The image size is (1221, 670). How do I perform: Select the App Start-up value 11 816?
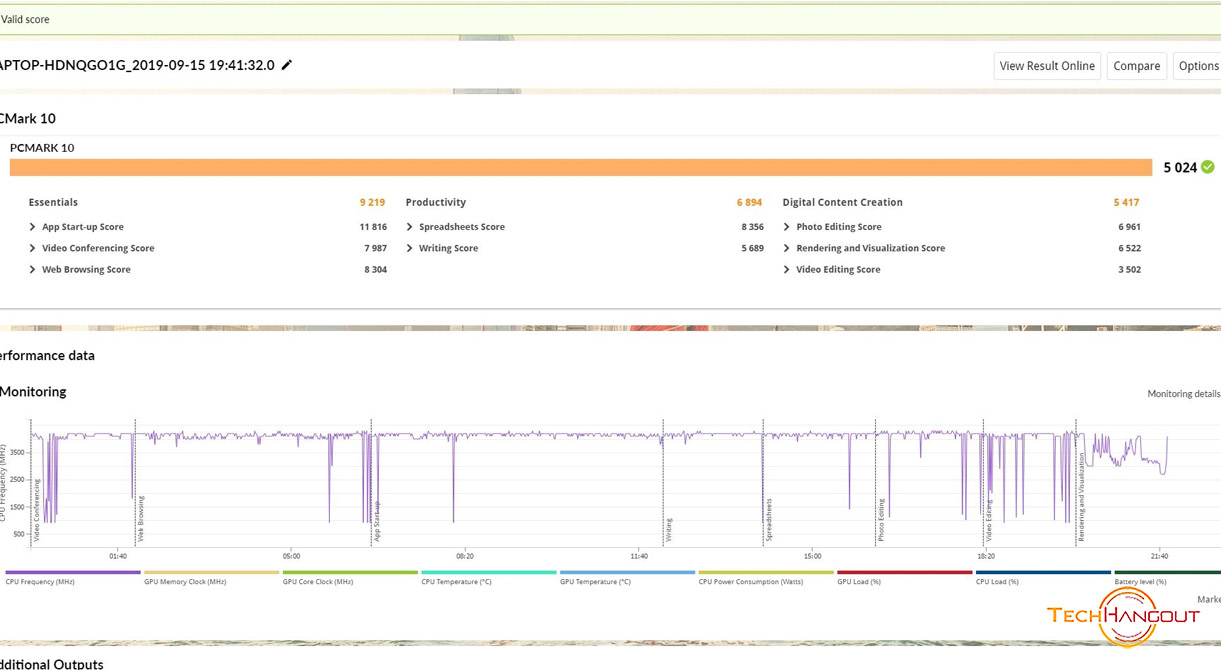(373, 227)
